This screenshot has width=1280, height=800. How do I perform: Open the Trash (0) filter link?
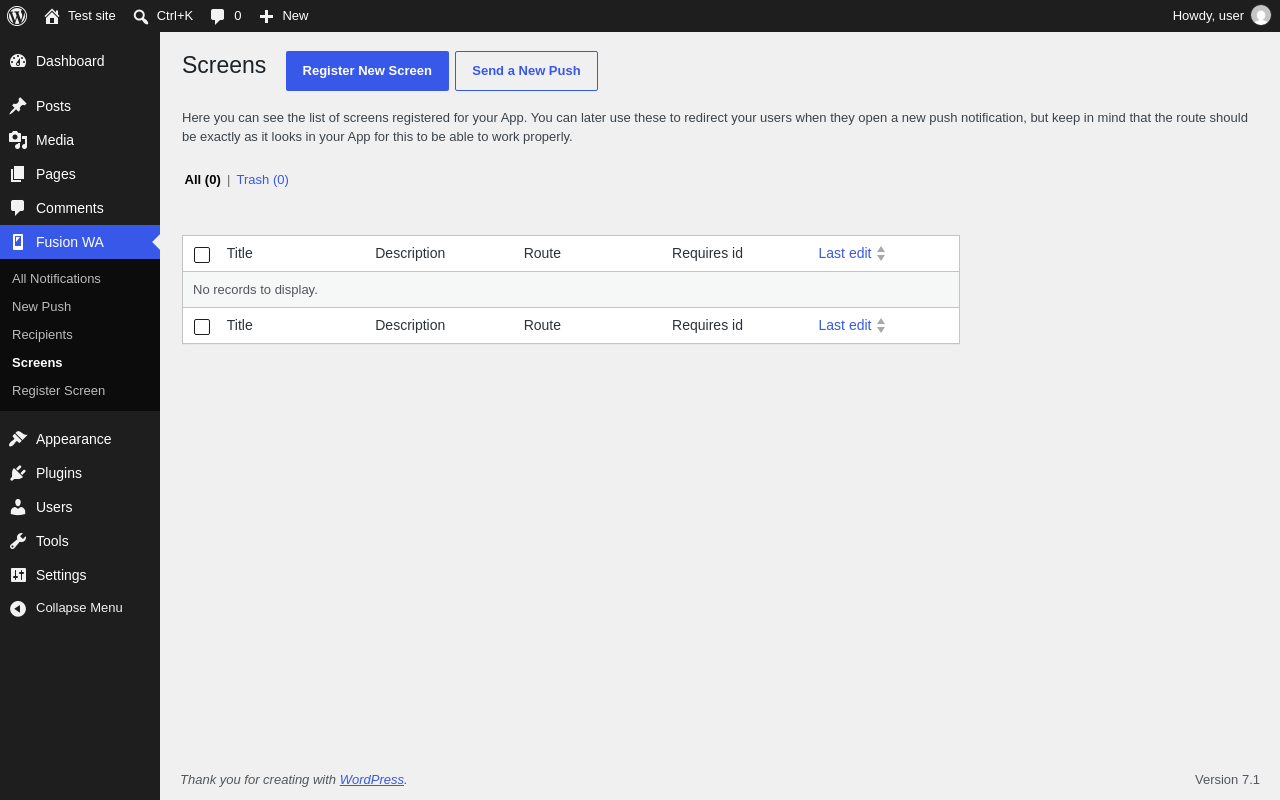point(262,180)
